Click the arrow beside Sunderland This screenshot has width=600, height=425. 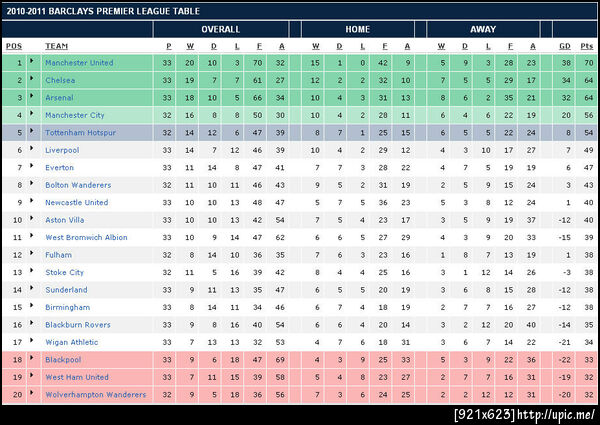click(x=32, y=290)
